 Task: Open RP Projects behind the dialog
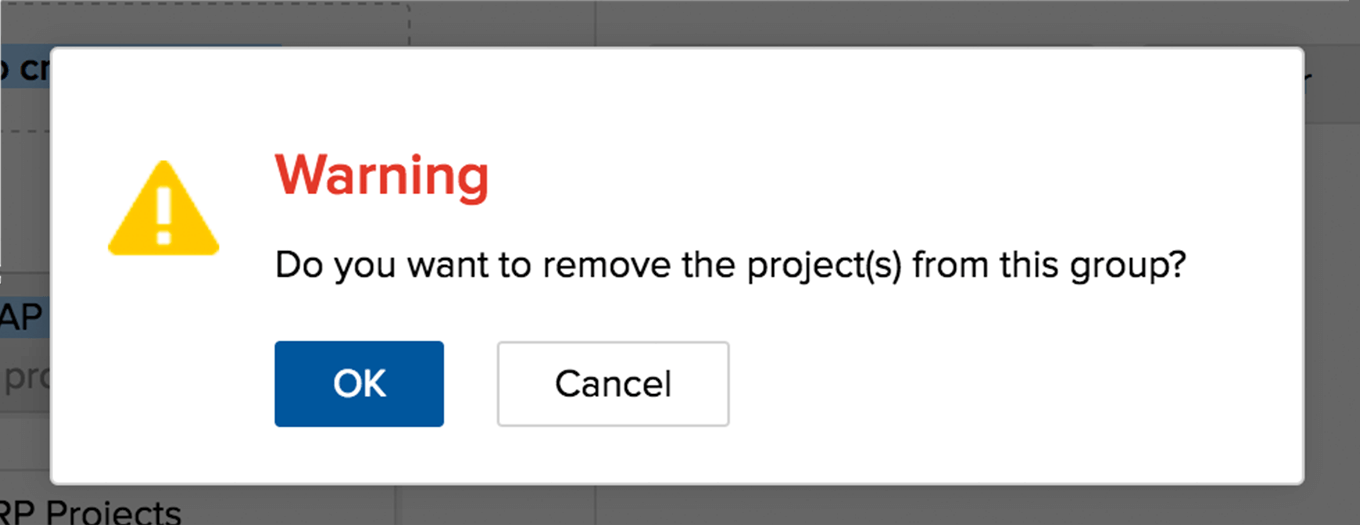pyautogui.click(x=91, y=511)
